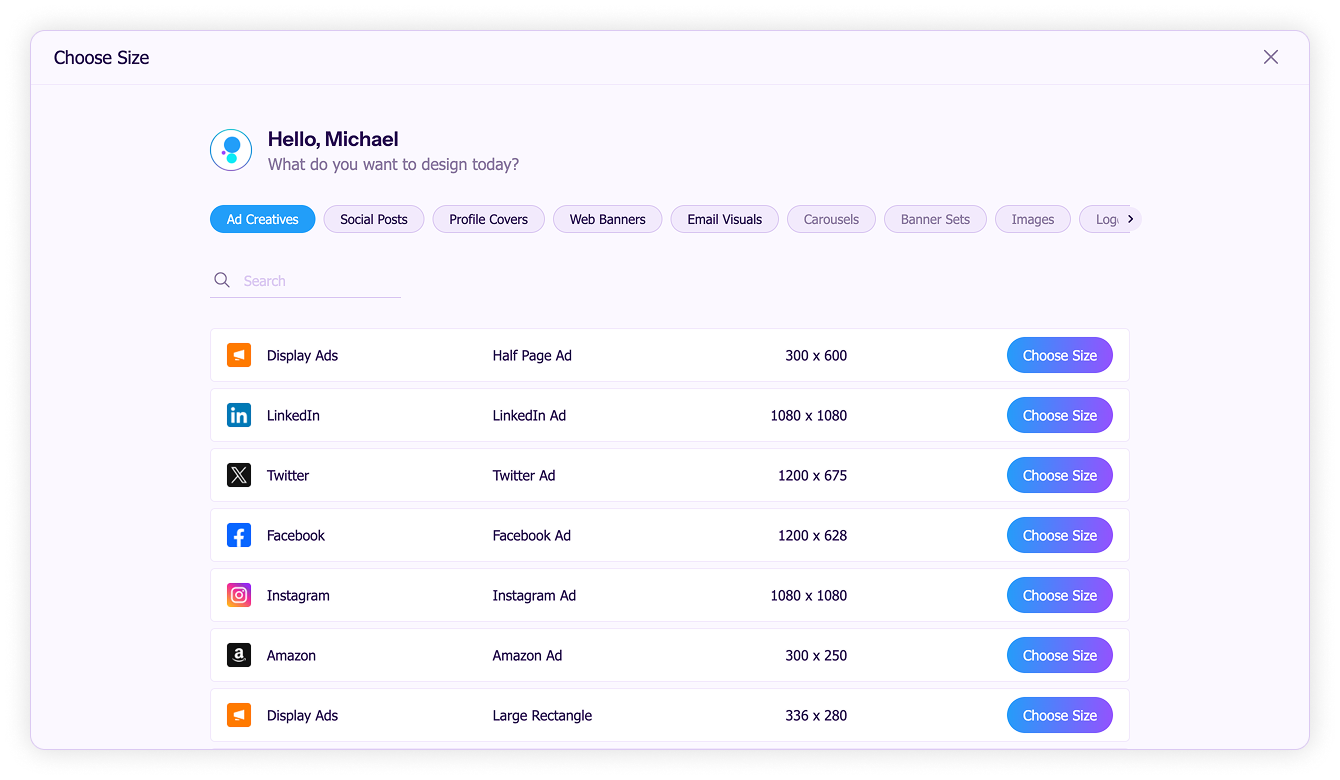Click the "Twitter Ad" text
1340x780 pixels.
tap(524, 475)
